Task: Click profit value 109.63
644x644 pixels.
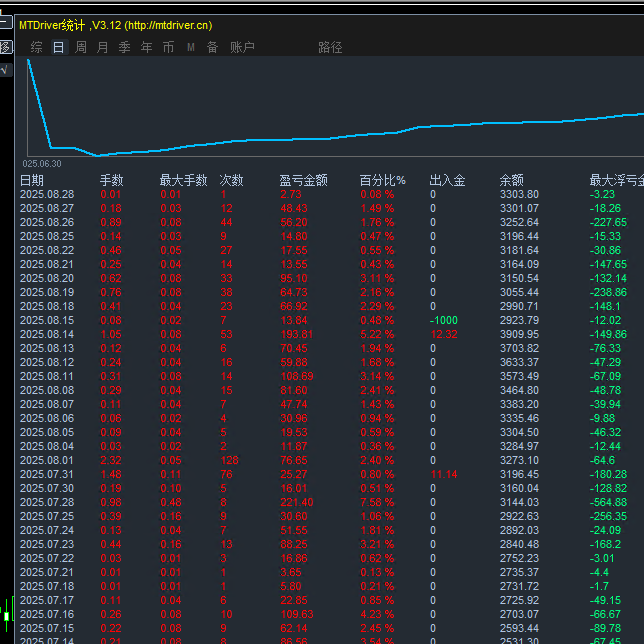Action: click(297, 614)
